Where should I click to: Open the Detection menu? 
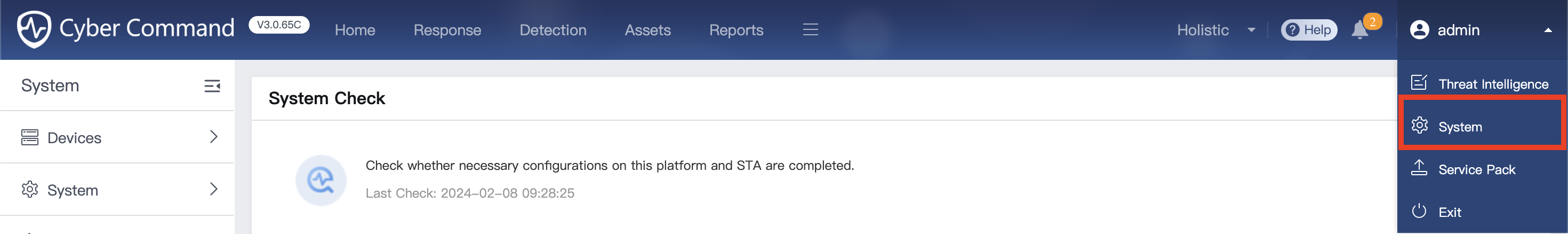tap(553, 30)
